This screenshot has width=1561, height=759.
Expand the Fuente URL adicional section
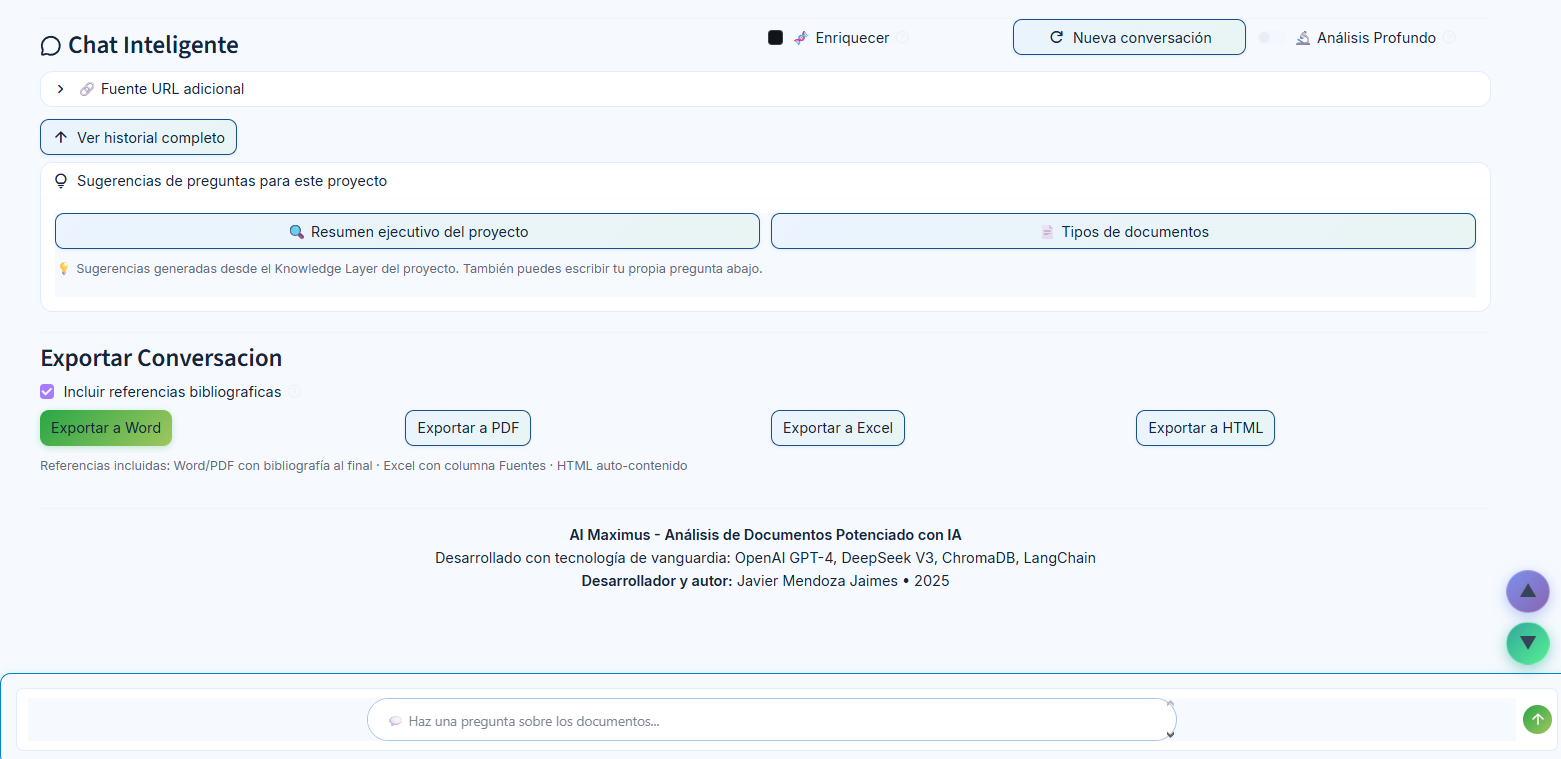765,89
